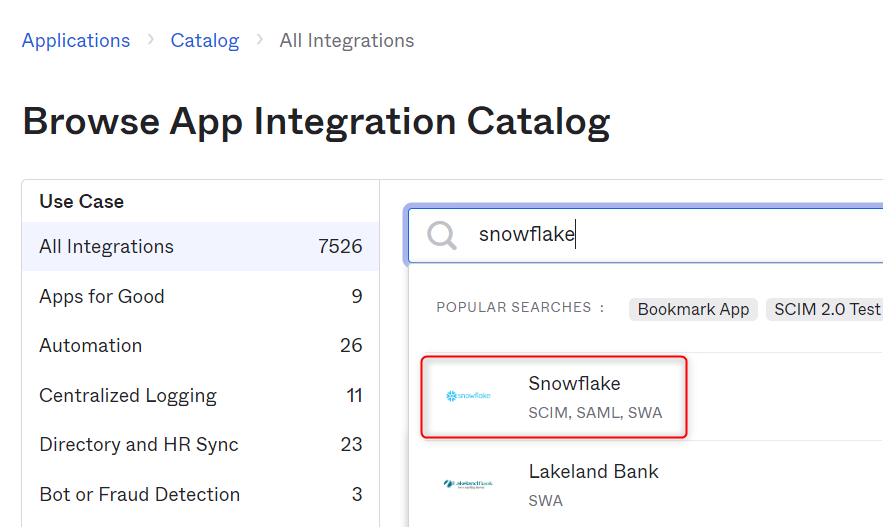
Task: Select All Integrations breadcrumb text
Action: pyautogui.click(x=347, y=41)
